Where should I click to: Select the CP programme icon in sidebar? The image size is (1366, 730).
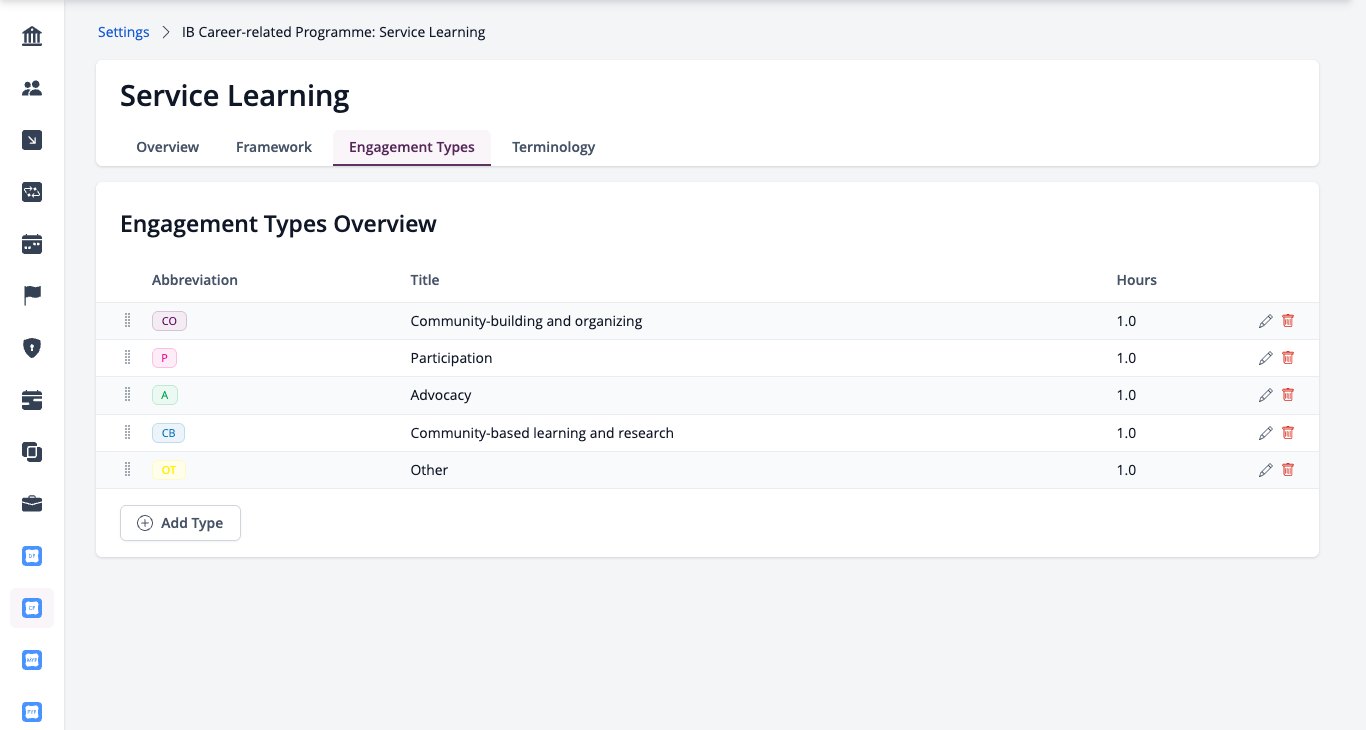(x=32, y=608)
